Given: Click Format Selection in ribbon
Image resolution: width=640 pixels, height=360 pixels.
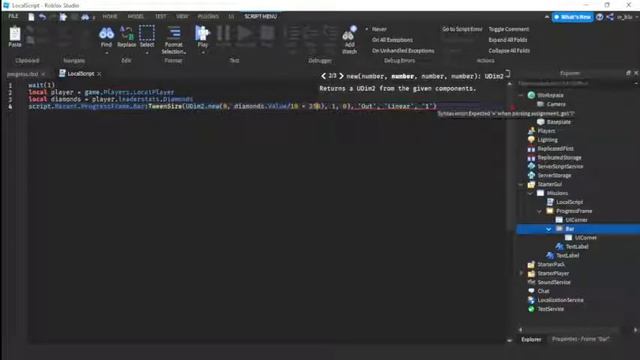Looking at the screenshot, I should 173,40.
